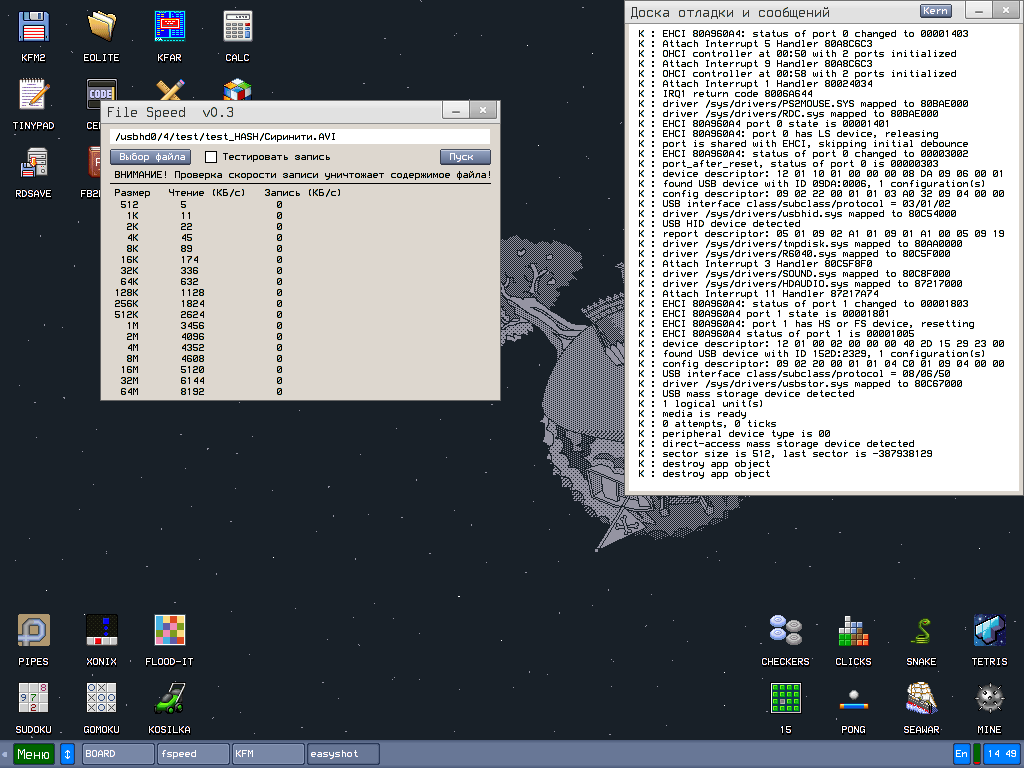Launch the RDSAVE ramdisk save tool
Screen dimensions: 1024x768
coord(33,163)
